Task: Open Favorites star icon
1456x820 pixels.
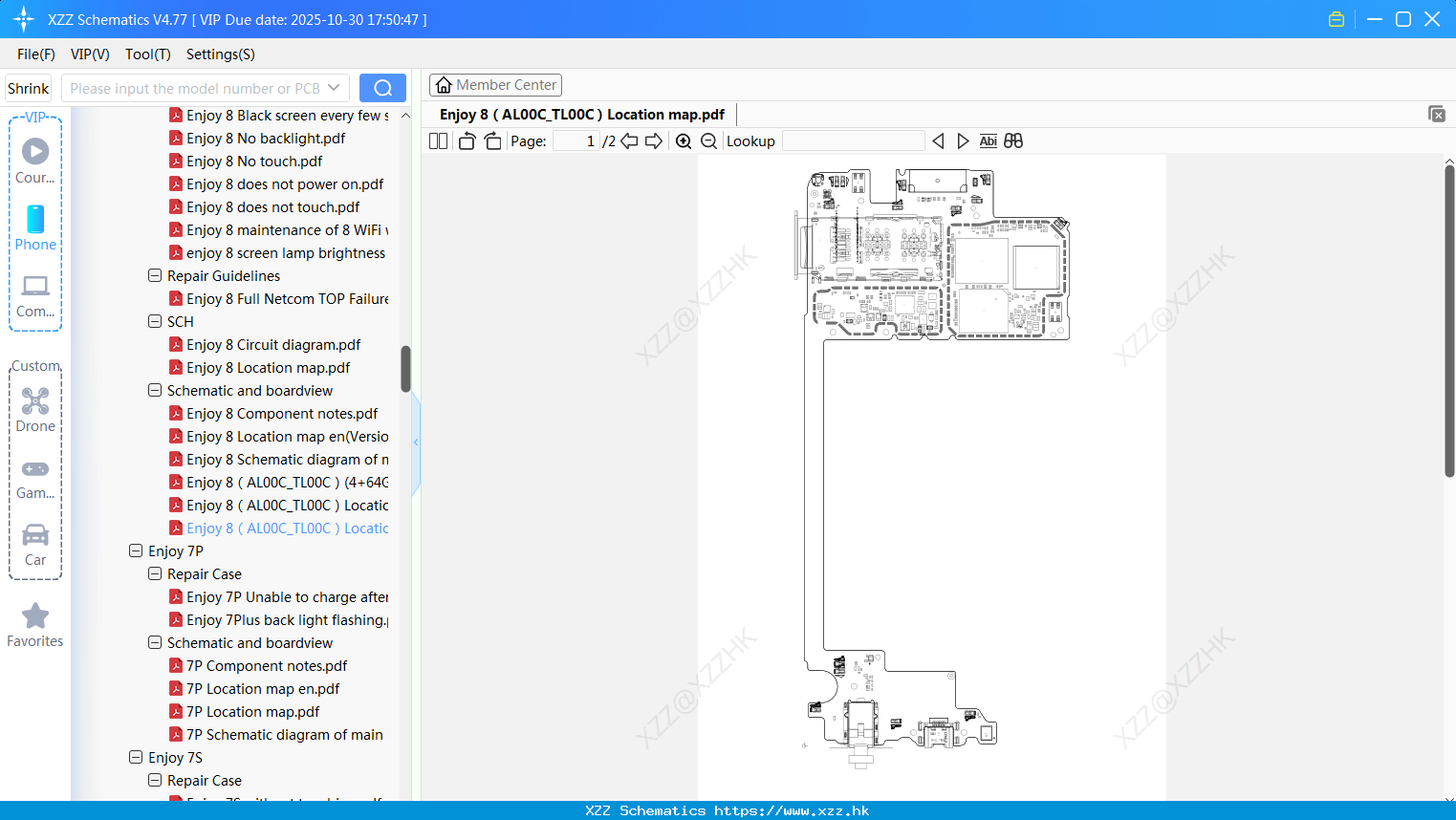Action: [x=35, y=625]
